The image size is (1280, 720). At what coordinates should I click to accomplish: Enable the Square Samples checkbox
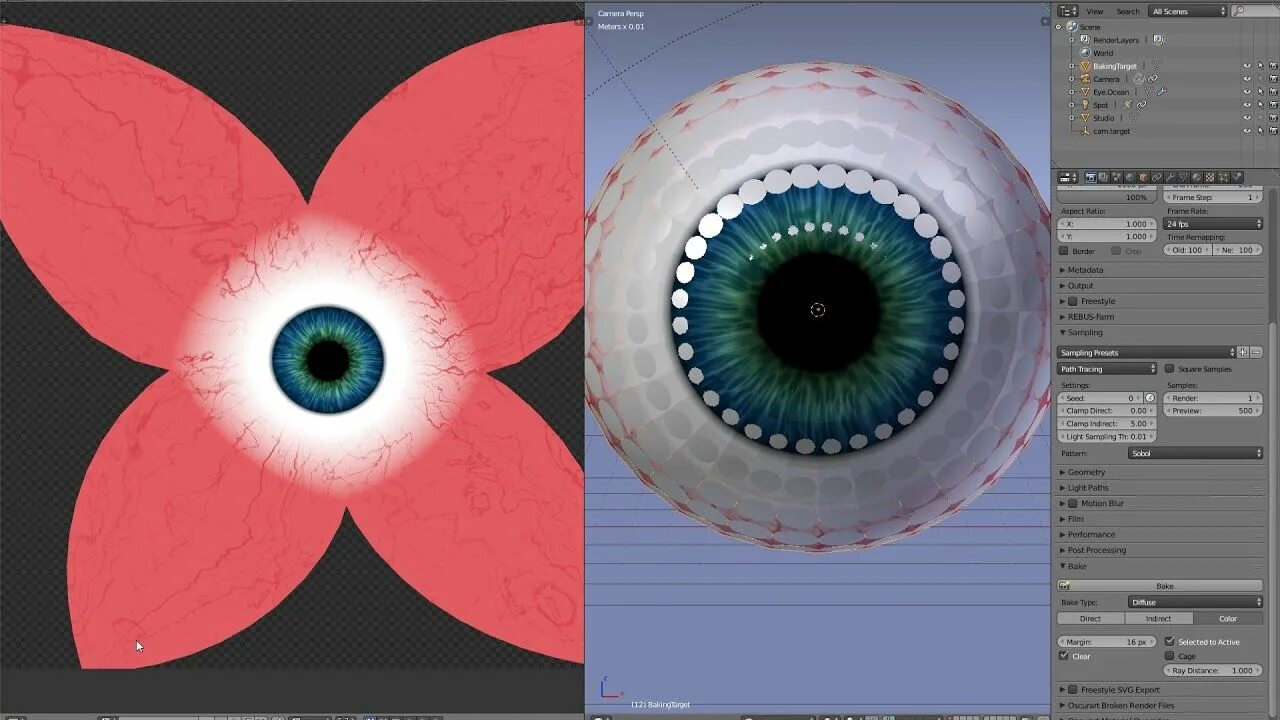pos(1170,369)
